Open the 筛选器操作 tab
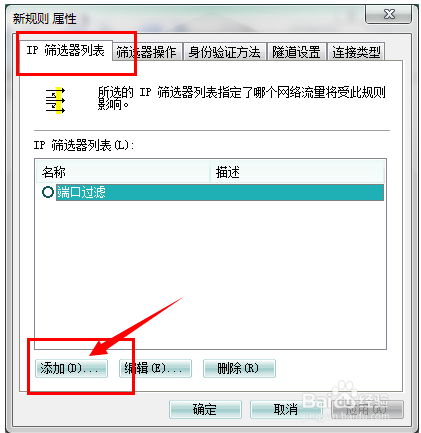 click(146, 52)
